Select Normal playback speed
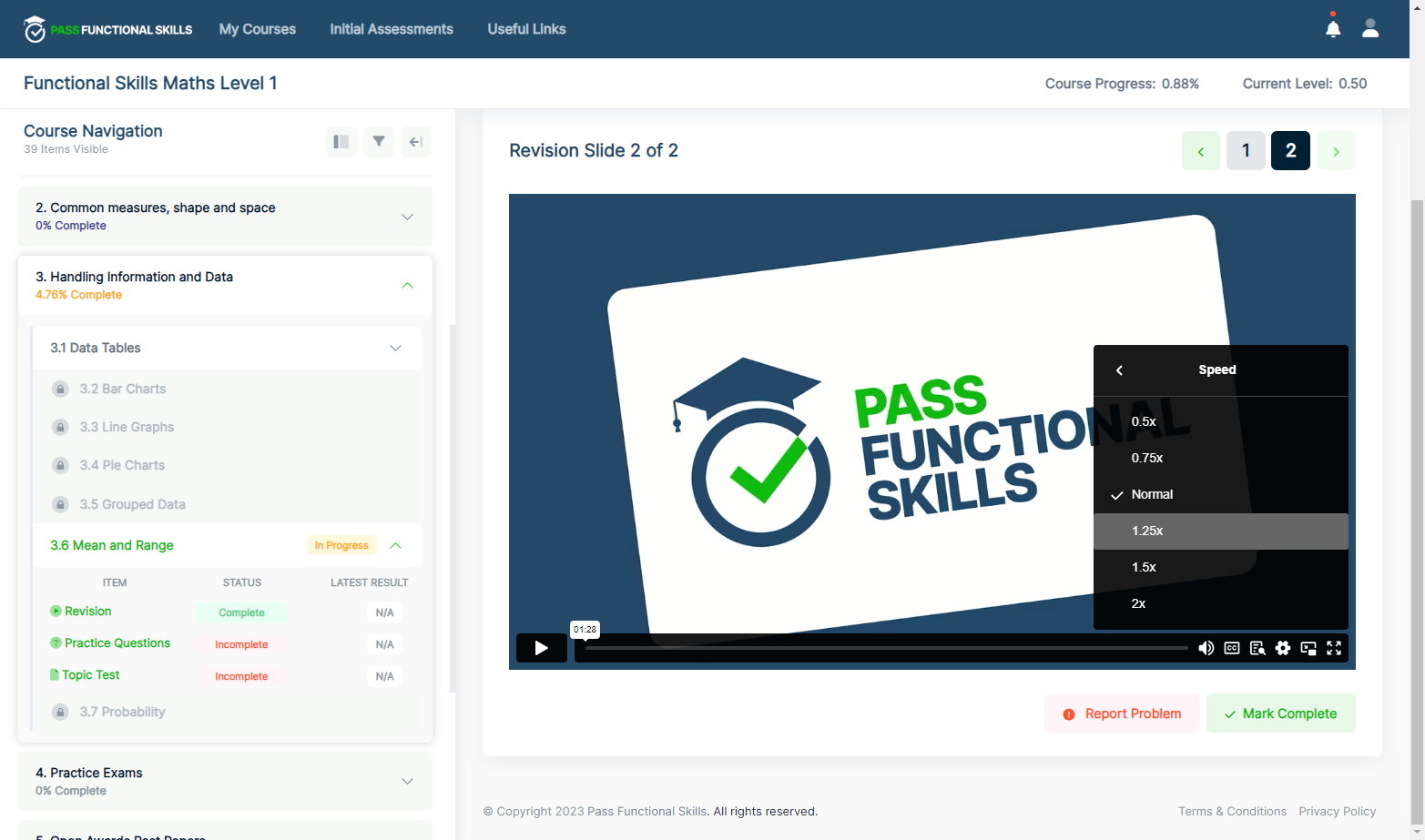Viewport: 1425px width, 840px height. (x=1221, y=494)
